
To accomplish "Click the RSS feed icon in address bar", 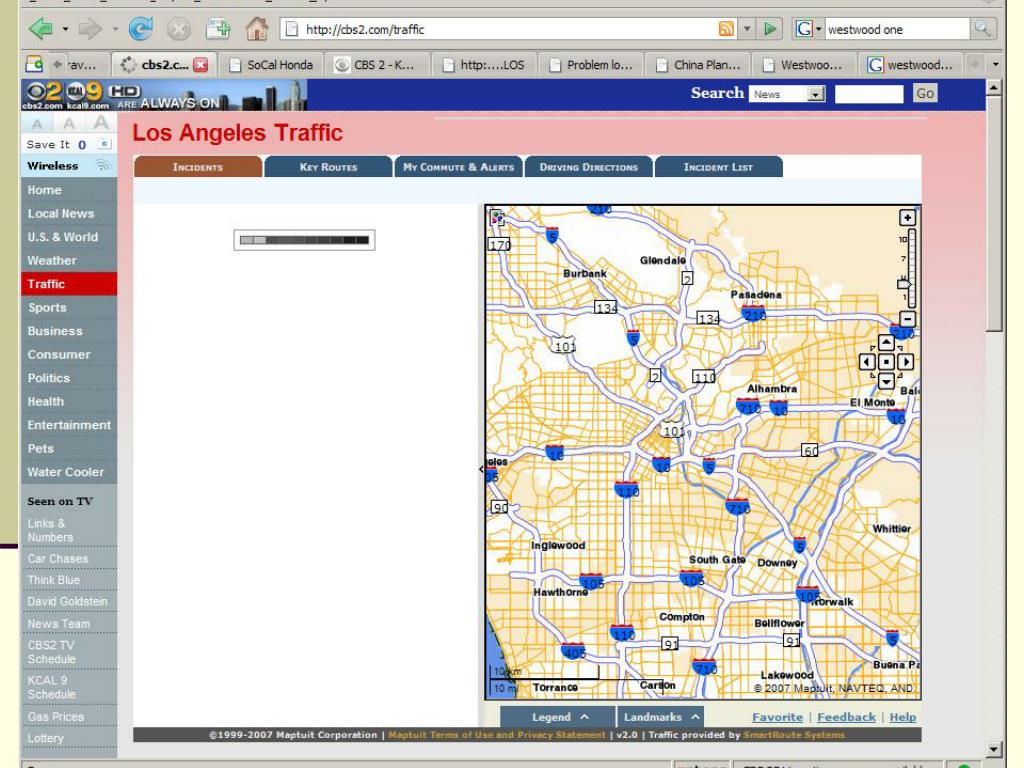I will pyautogui.click(x=726, y=29).
